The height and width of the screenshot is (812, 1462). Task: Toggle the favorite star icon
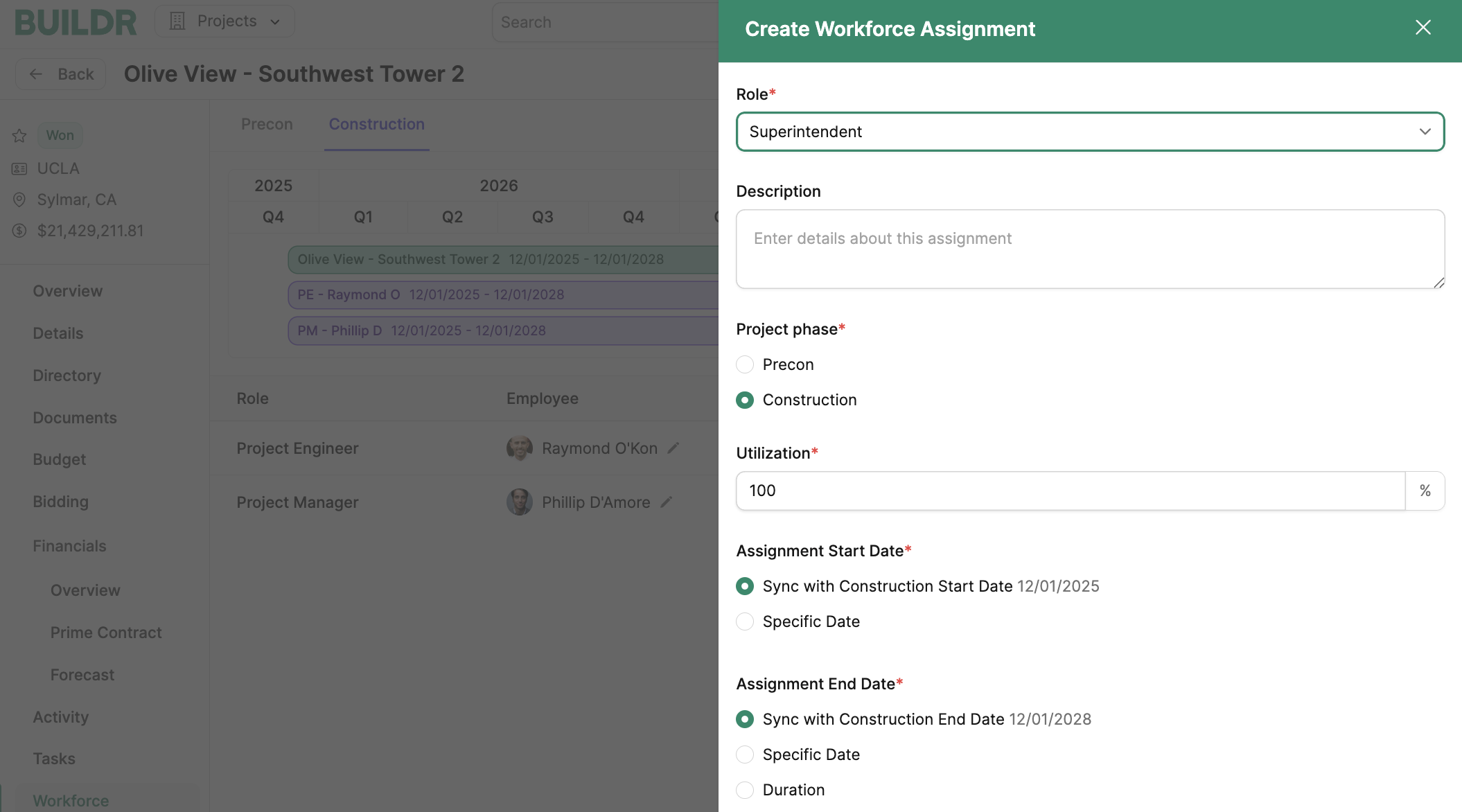pyautogui.click(x=19, y=136)
